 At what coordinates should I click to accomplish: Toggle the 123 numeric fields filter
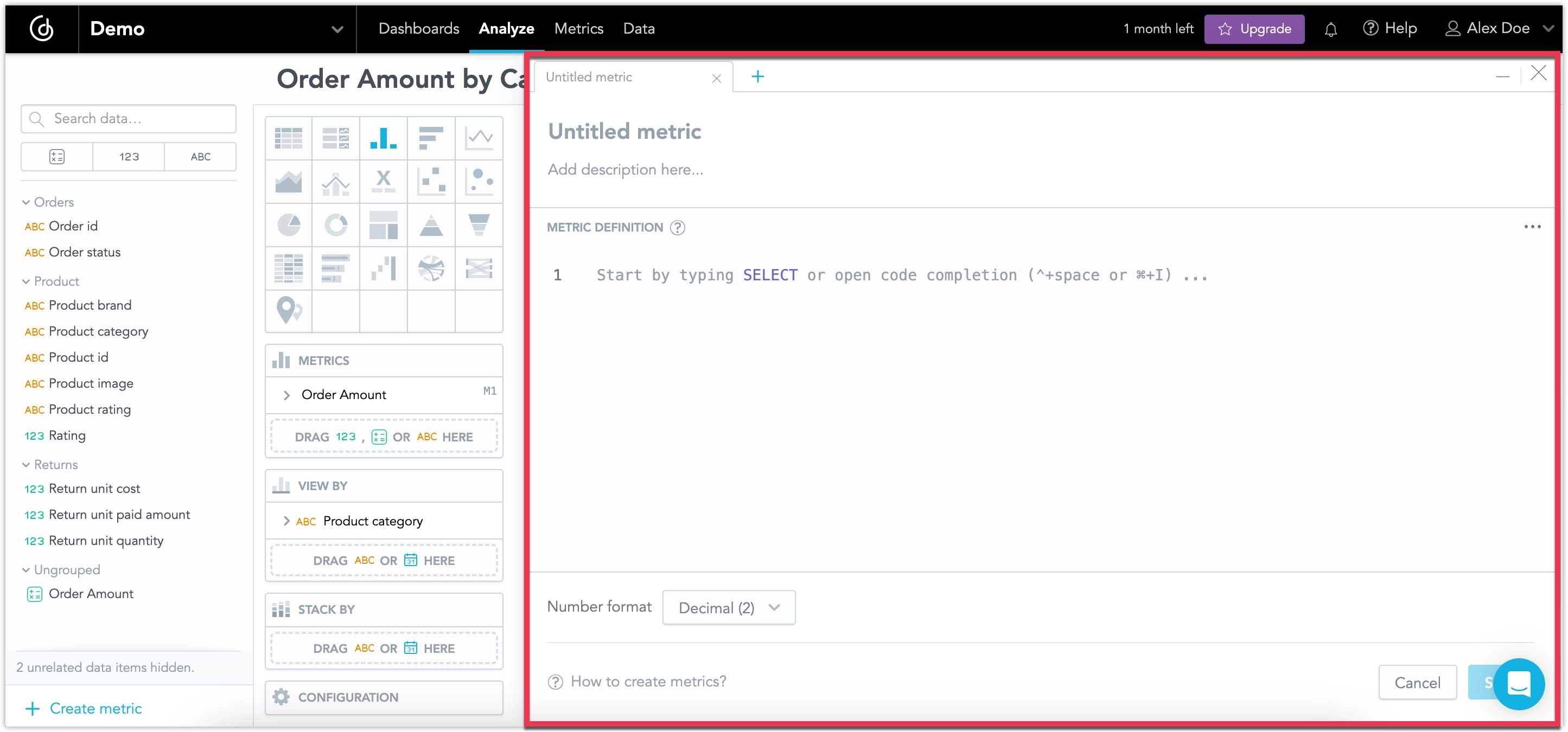(x=128, y=156)
